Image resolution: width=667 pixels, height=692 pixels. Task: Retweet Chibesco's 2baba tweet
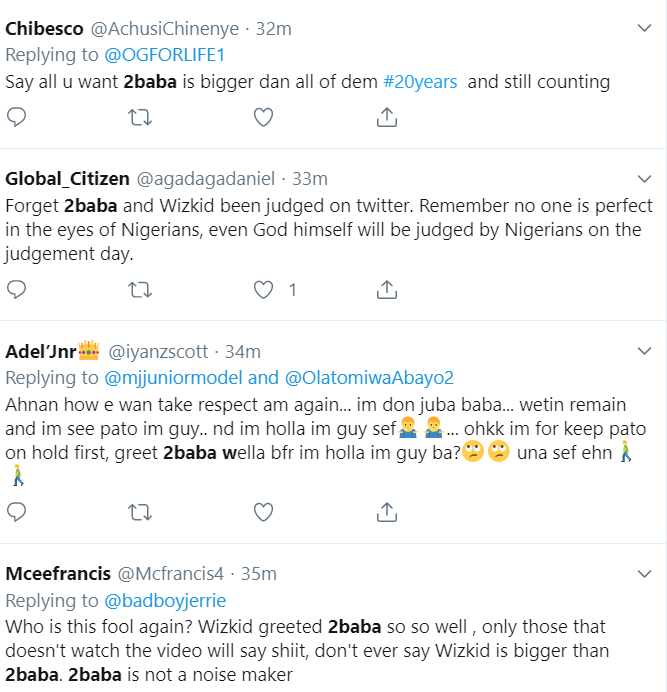[x=140, y=117]
